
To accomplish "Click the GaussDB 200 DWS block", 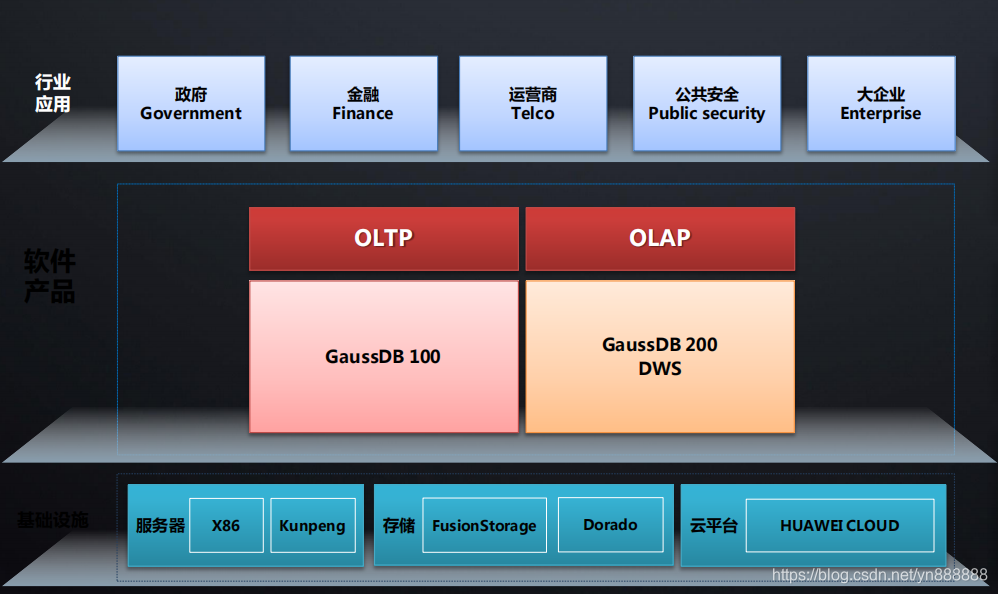I will coord(660,357).
